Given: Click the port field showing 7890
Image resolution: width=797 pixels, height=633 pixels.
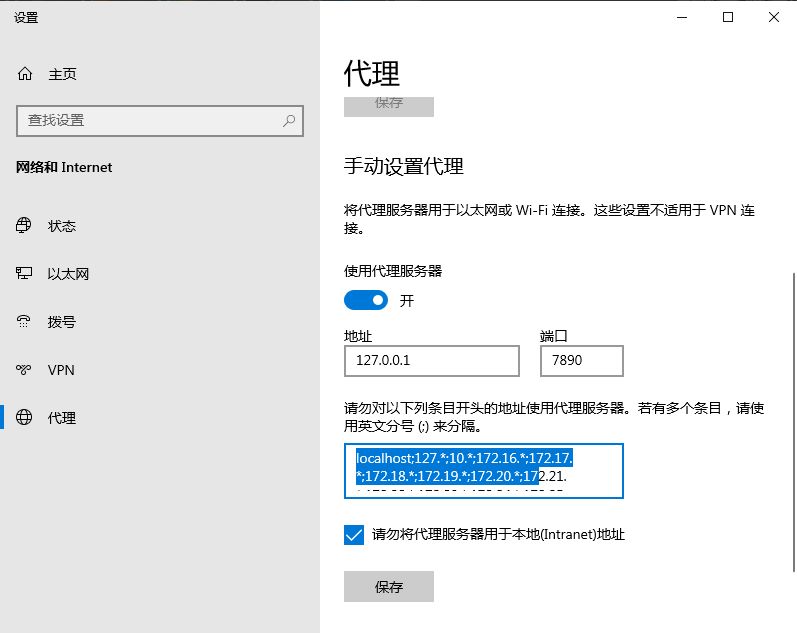Looking at the screenshot, I should click(581, 361).
